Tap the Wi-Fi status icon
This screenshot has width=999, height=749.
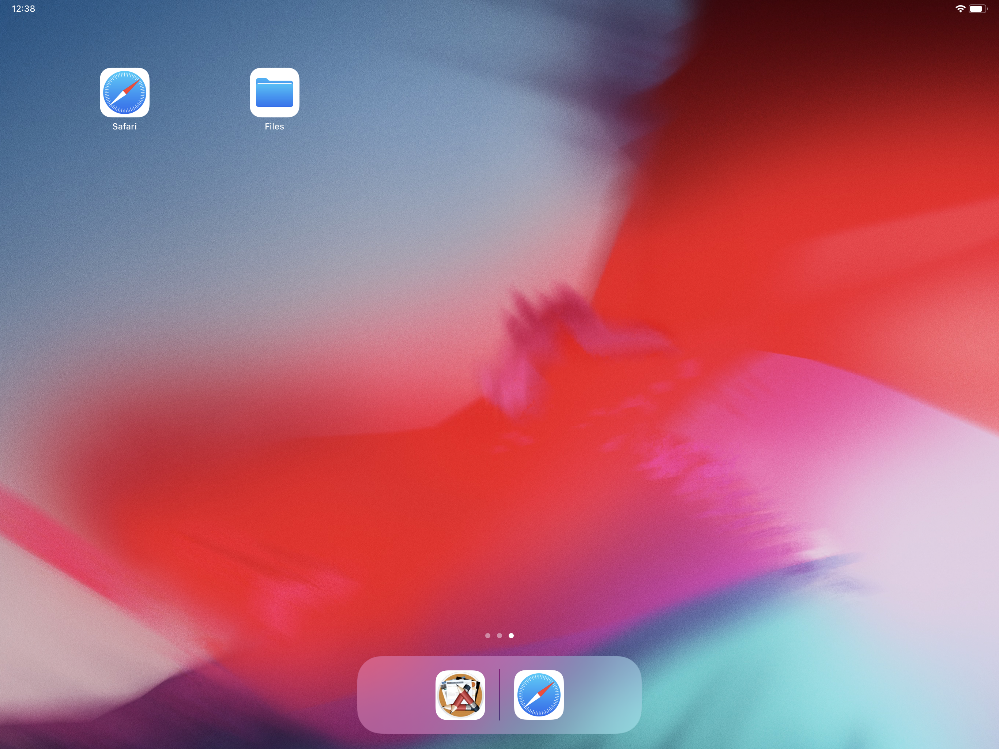point(960,8)
